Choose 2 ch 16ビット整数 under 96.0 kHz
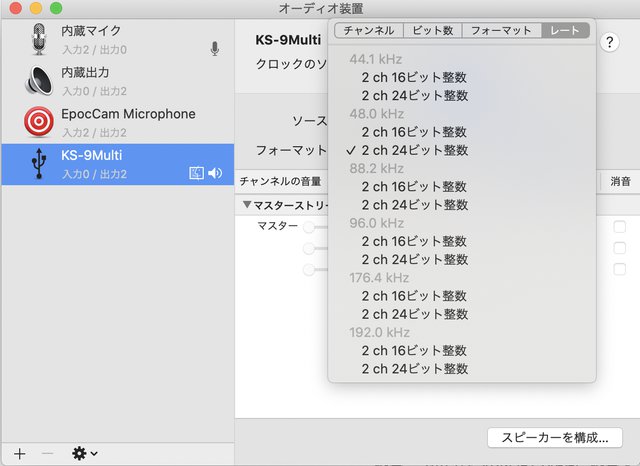The width and height of the screenshot is (640, 466). pos(414,241)
